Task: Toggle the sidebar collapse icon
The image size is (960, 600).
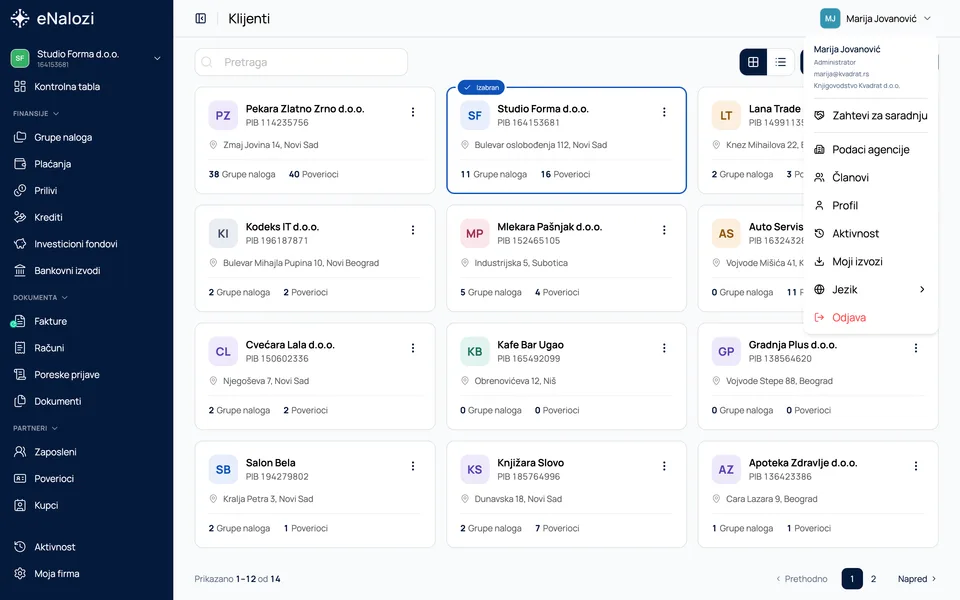Action: click(x=200, y=18)
